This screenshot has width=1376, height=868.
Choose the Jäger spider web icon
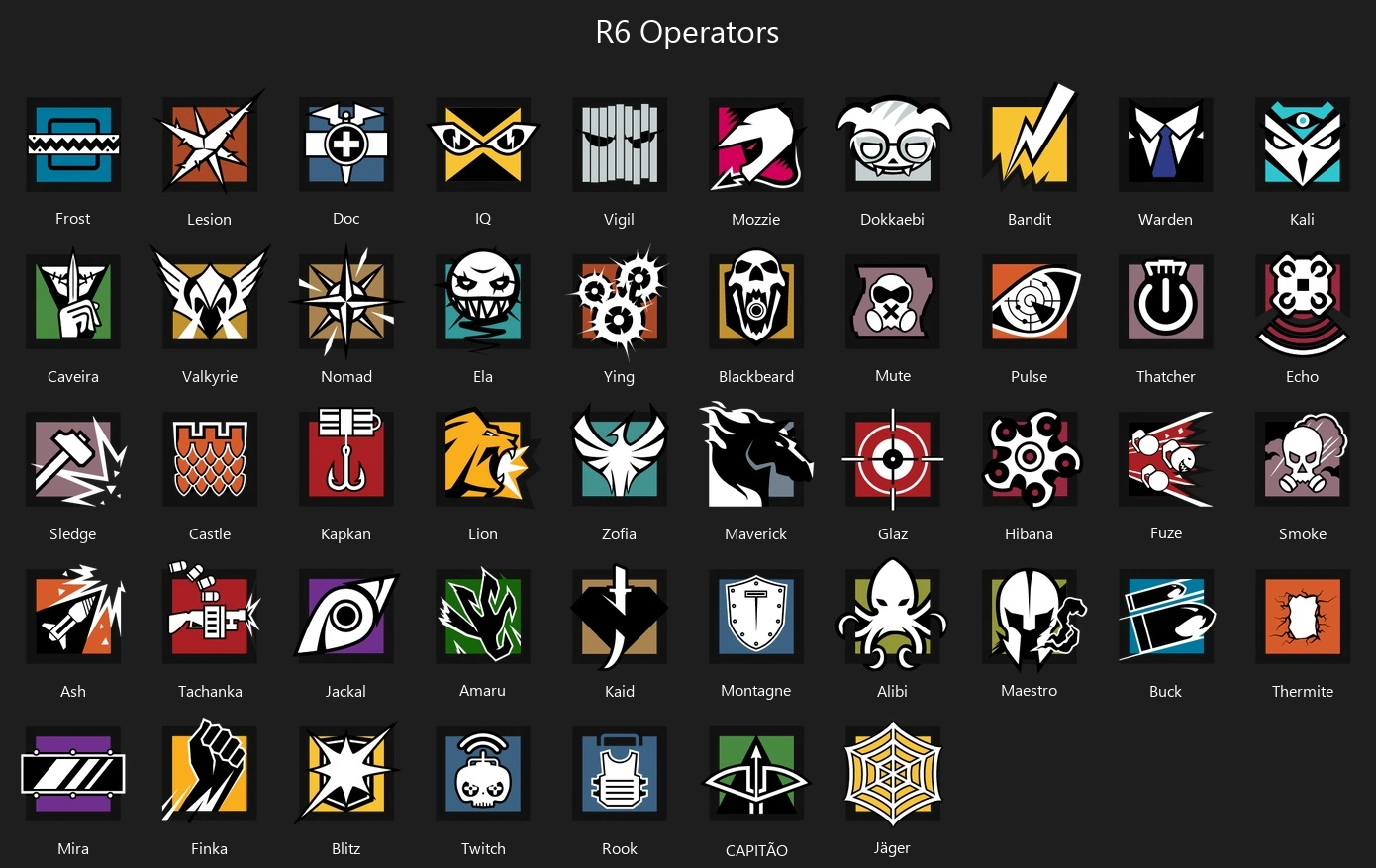click(893, 773)
